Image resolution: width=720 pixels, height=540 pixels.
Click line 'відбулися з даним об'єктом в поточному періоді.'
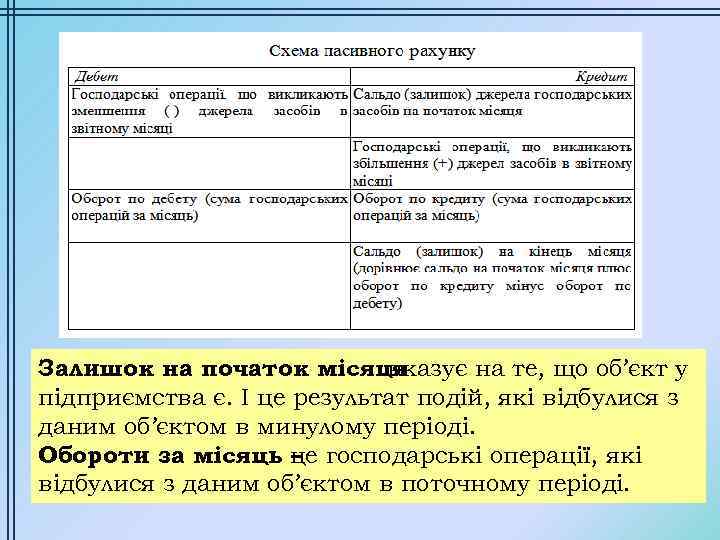click(333, 484)
